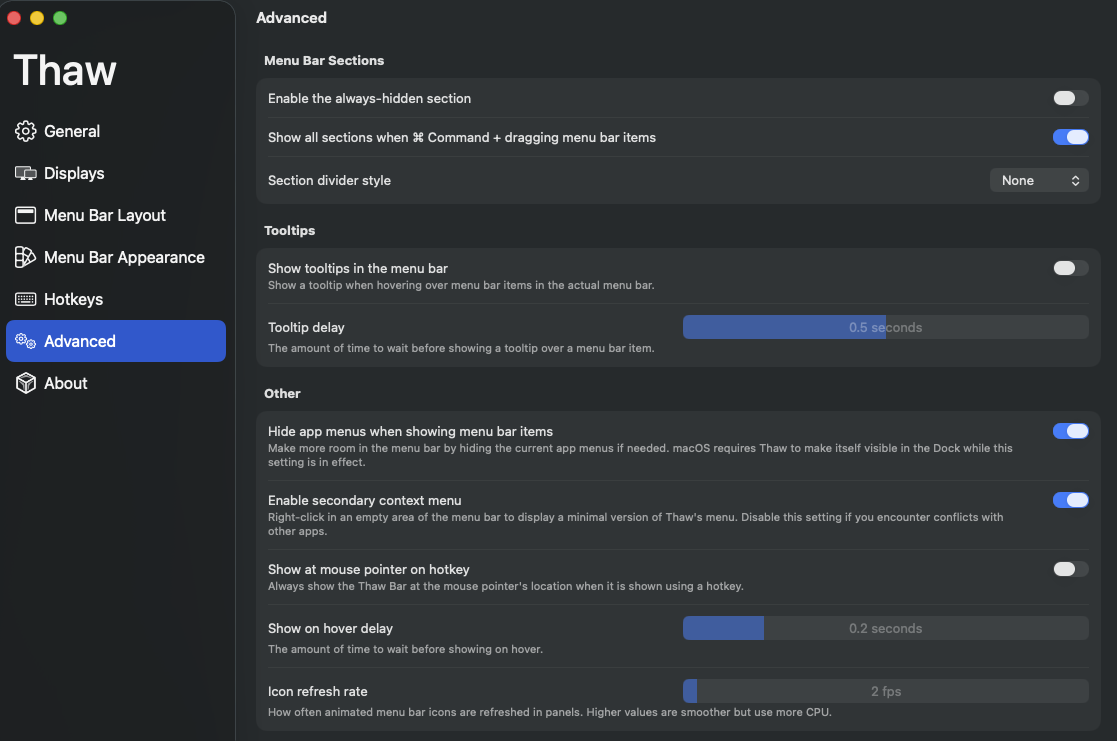Click the red close window button
The image size is (1117, 741).
point(14,18)
